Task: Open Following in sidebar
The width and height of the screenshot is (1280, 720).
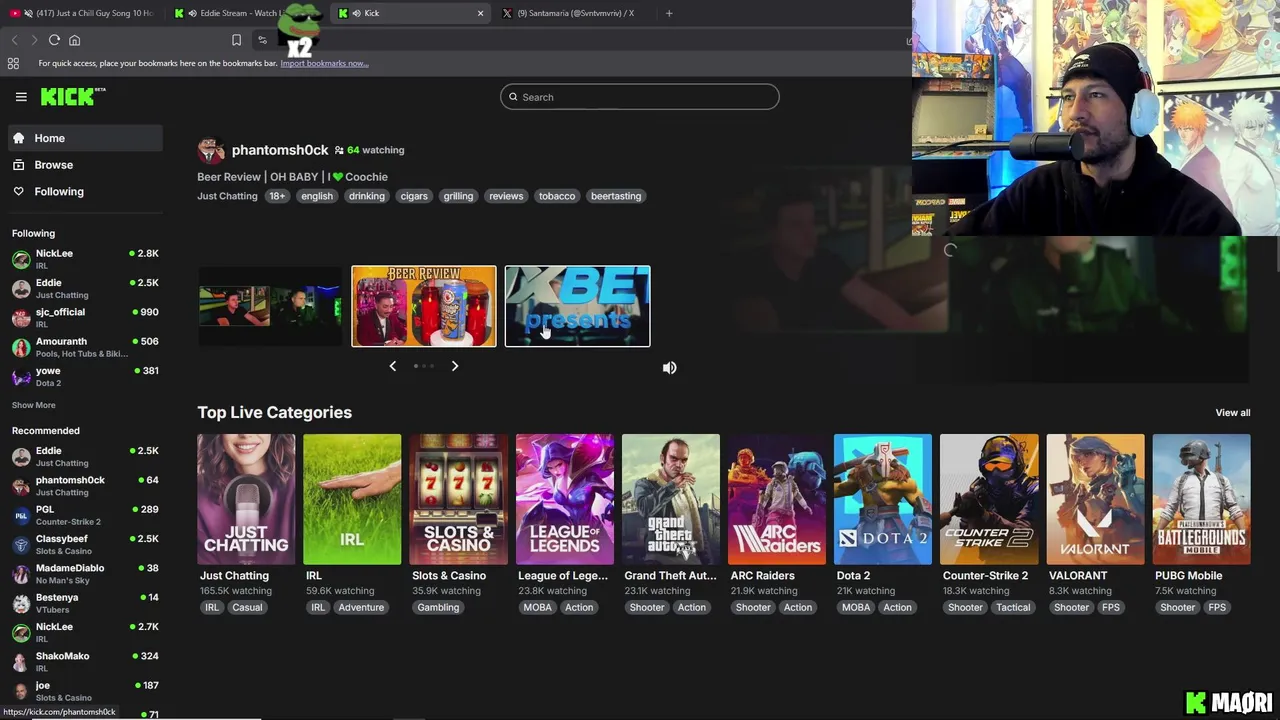Action: pos(85,191)
